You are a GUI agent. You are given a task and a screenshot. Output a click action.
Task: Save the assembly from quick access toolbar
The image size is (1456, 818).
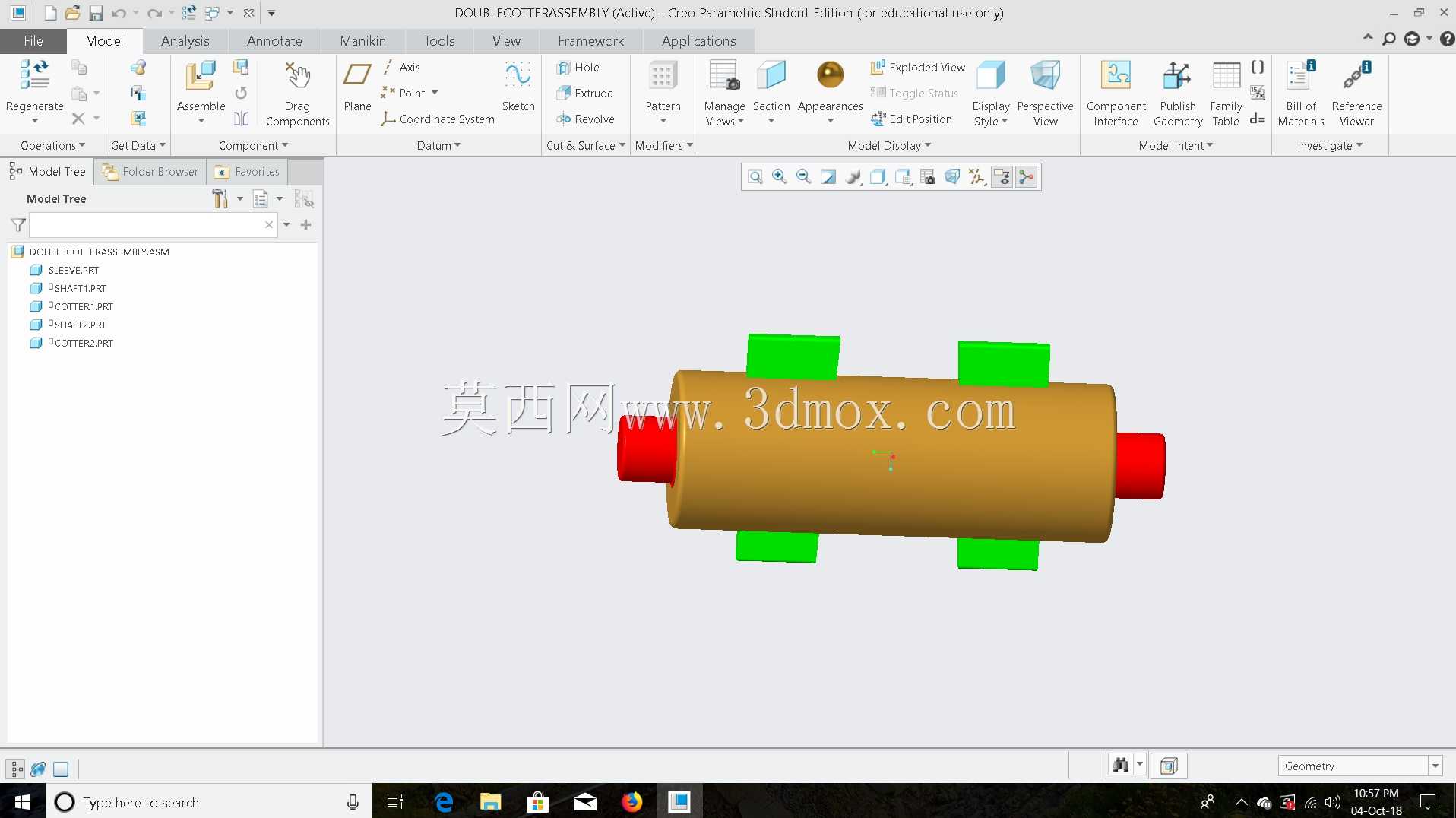coord(96,13)
